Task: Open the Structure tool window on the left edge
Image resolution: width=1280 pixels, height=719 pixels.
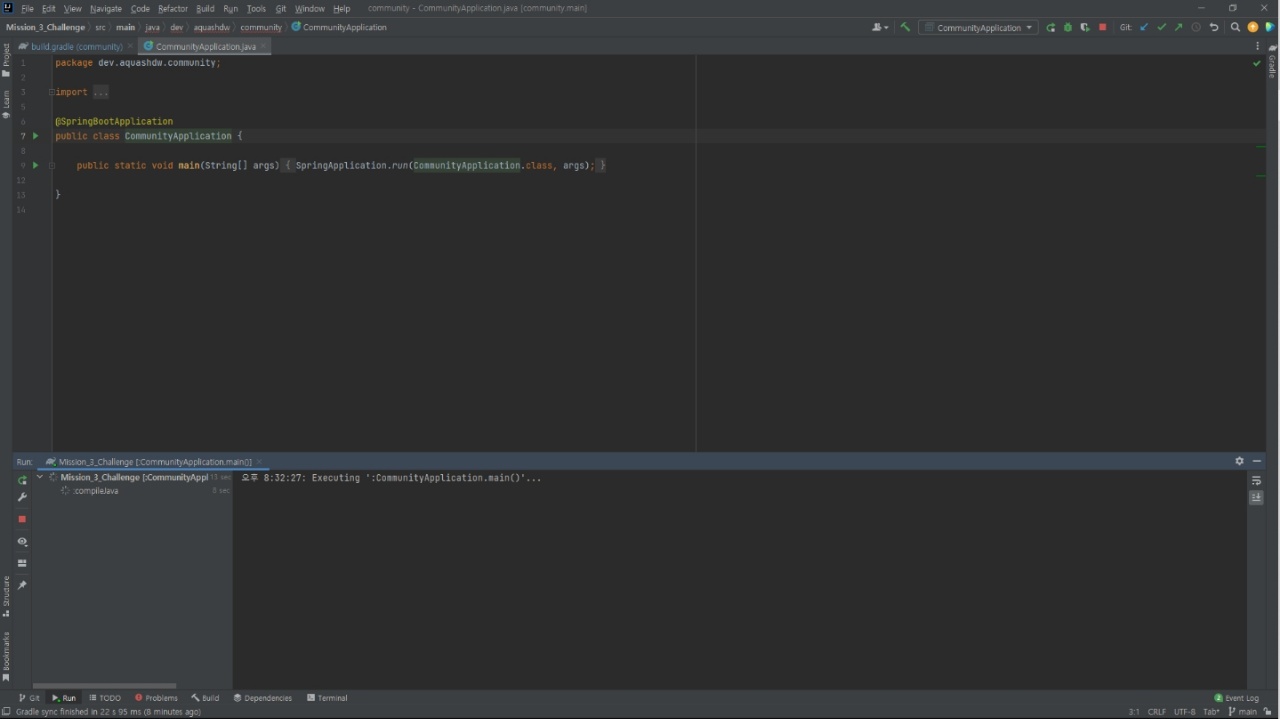Action: (6, 596)
